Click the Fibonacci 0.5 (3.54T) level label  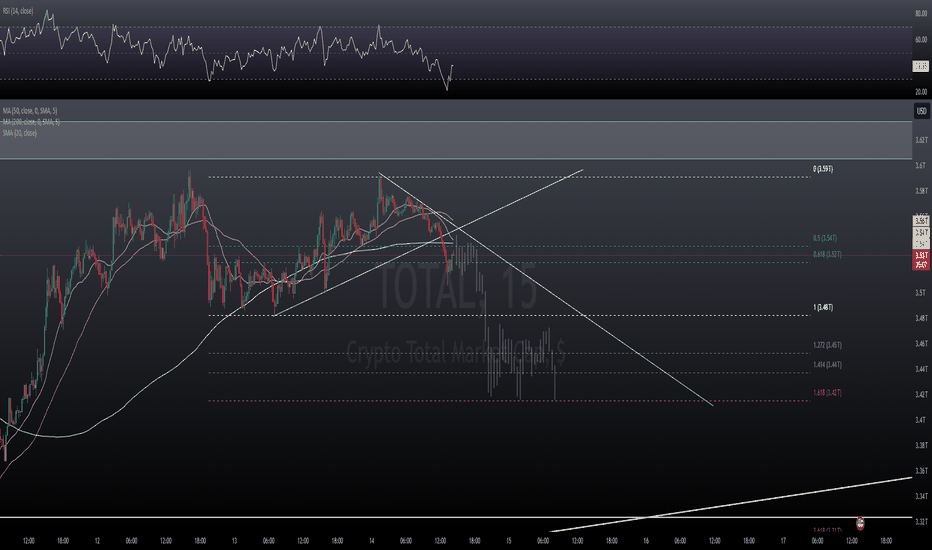(824, 238)
